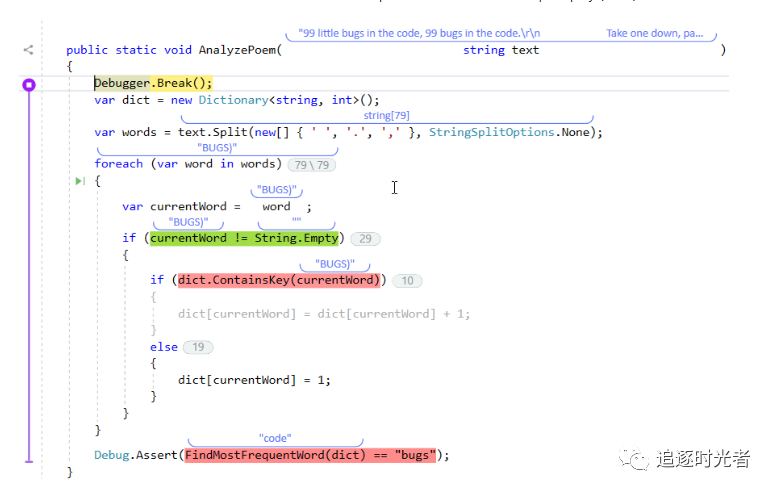Screen dimensions: 775x492
Task: Click the 'Take one down, pa...' hint
Action: pos(654,33)
